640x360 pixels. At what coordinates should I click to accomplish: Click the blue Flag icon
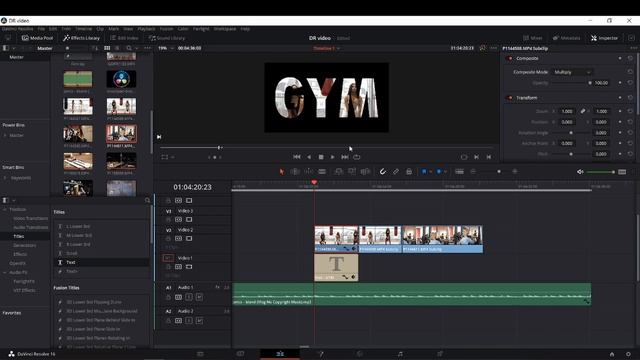click(424, 172)
